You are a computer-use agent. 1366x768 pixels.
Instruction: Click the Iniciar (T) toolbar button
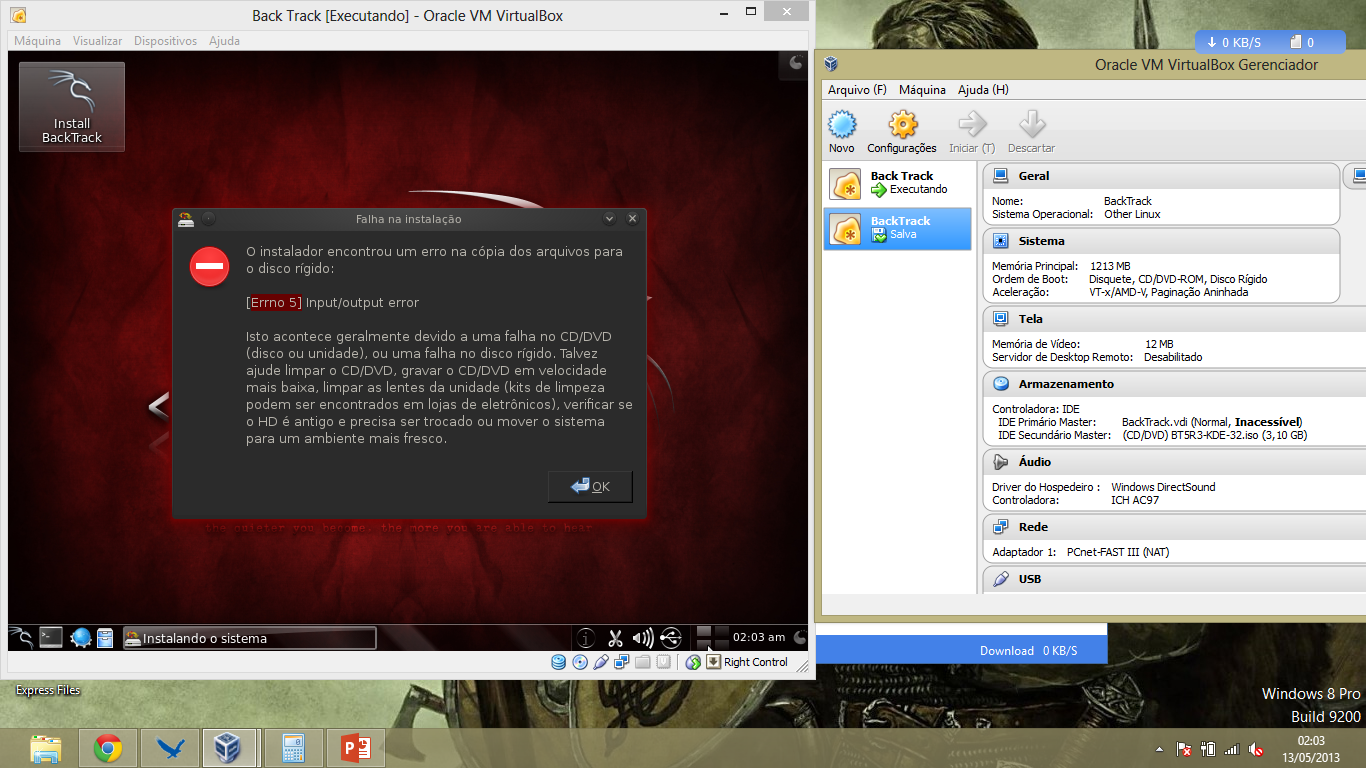(x=972, y=132)
